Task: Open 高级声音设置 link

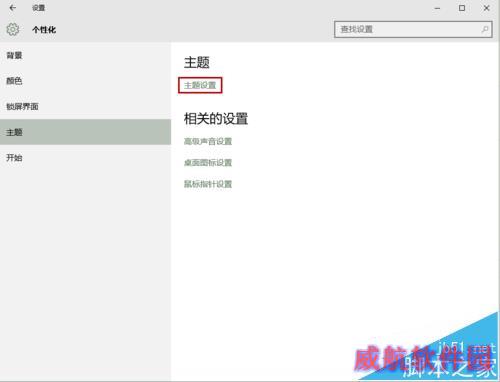Action: click(x=208, y=141)
